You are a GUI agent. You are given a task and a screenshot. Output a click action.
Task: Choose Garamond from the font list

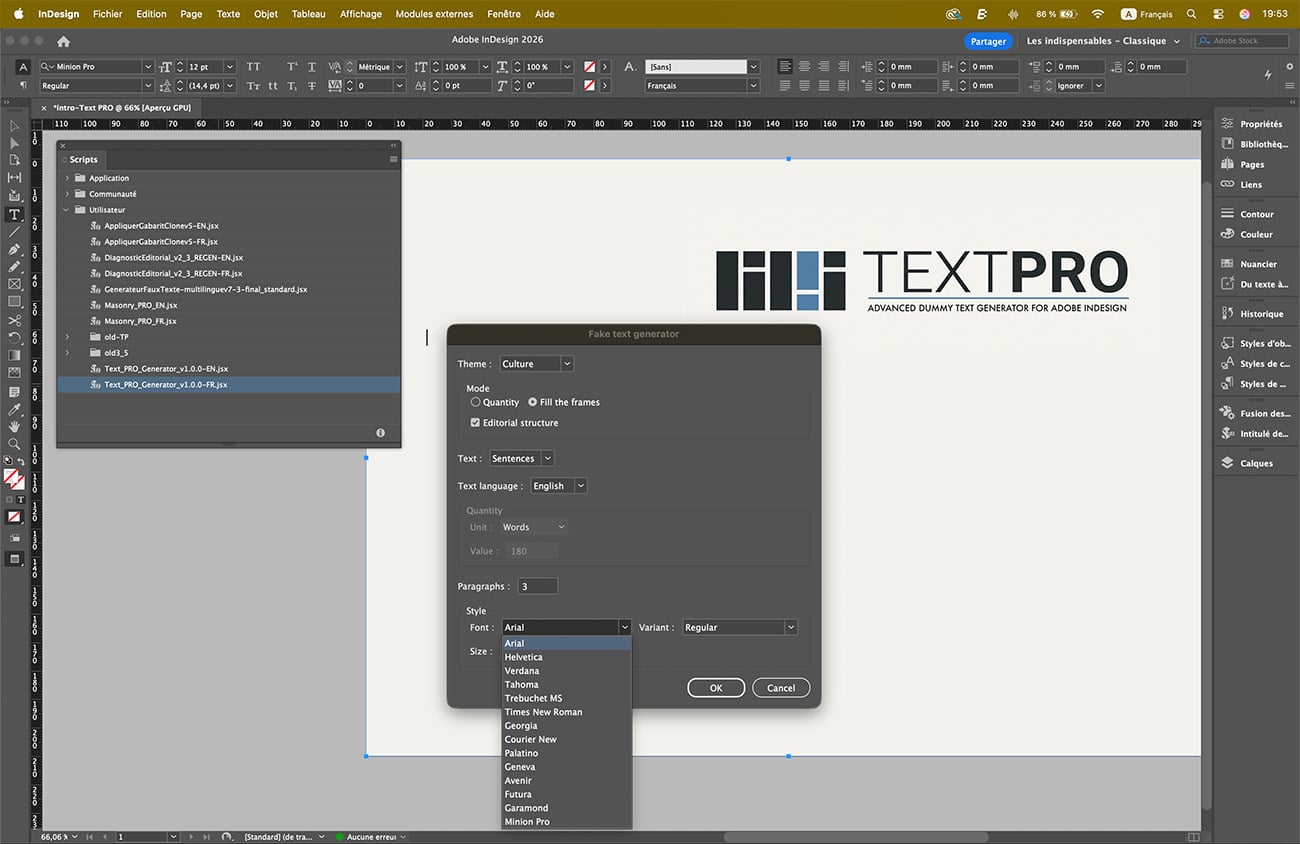[x=527, y=808]
